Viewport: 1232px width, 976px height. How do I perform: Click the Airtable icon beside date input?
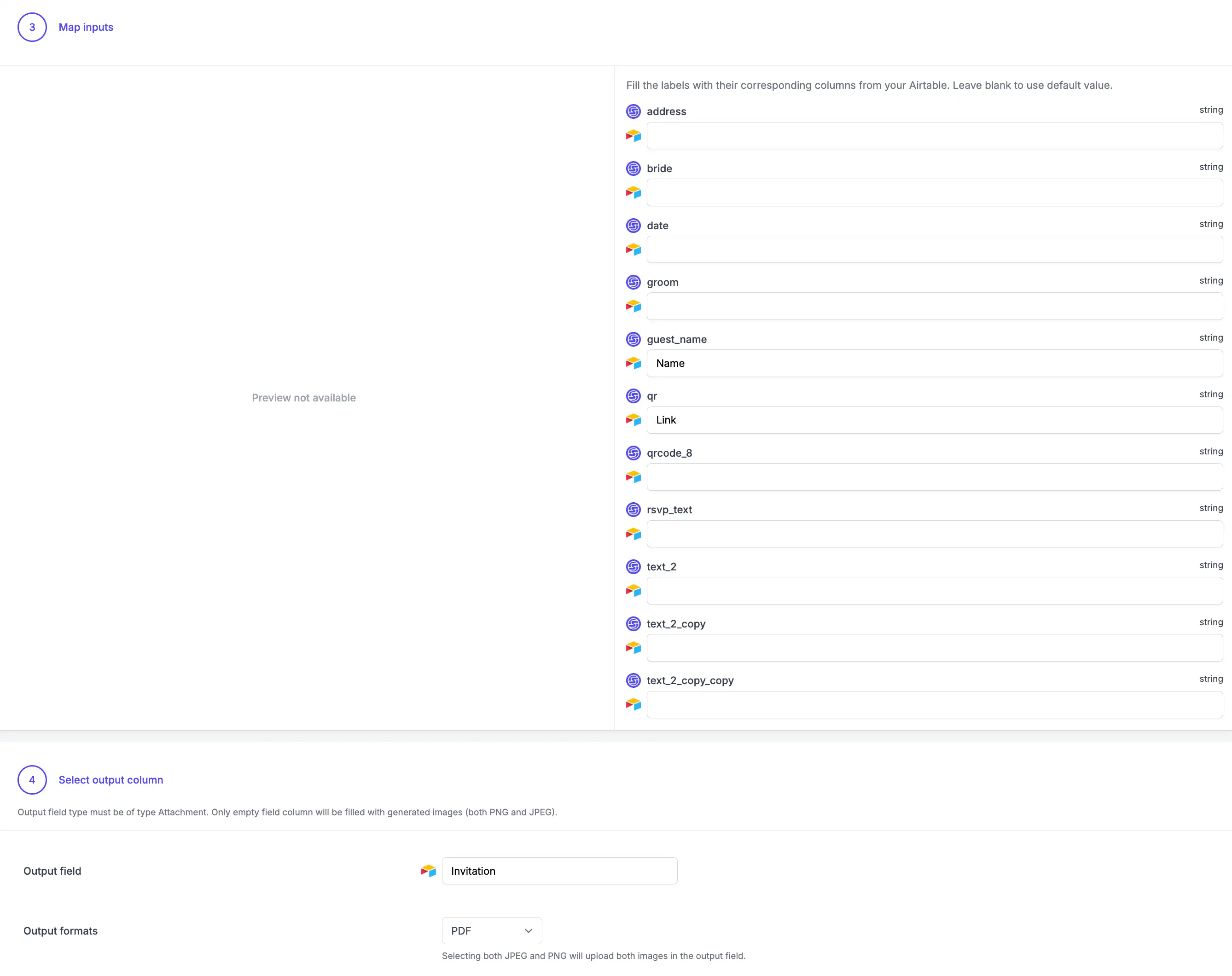click(x=633, y=250)
